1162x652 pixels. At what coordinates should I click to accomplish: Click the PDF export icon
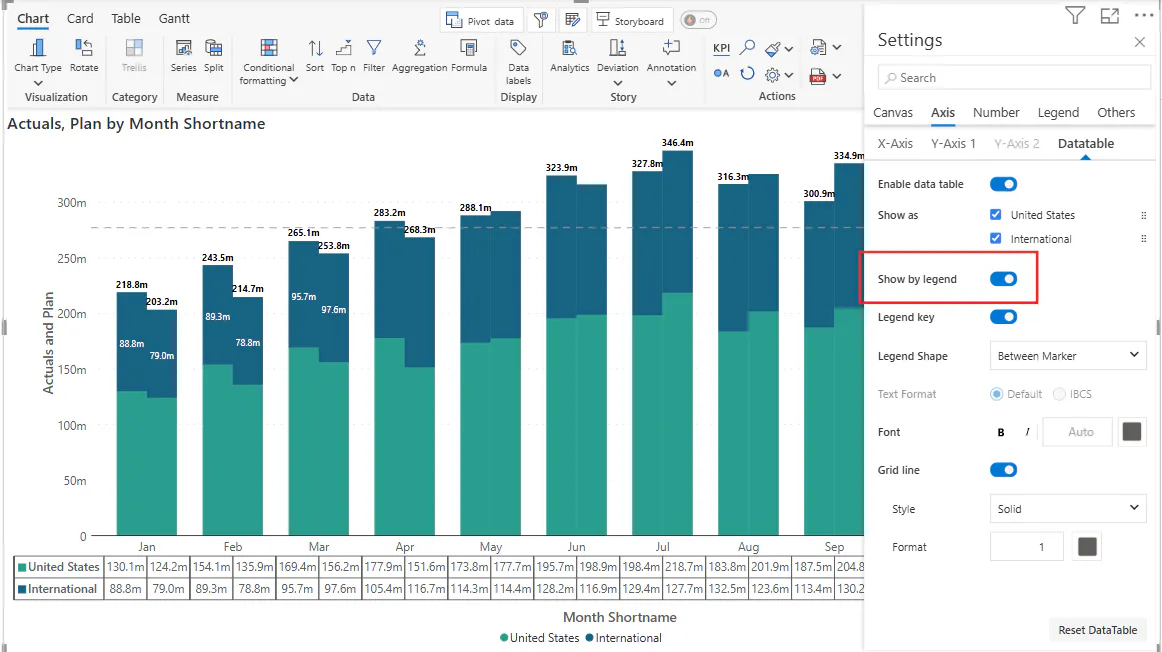818,76
